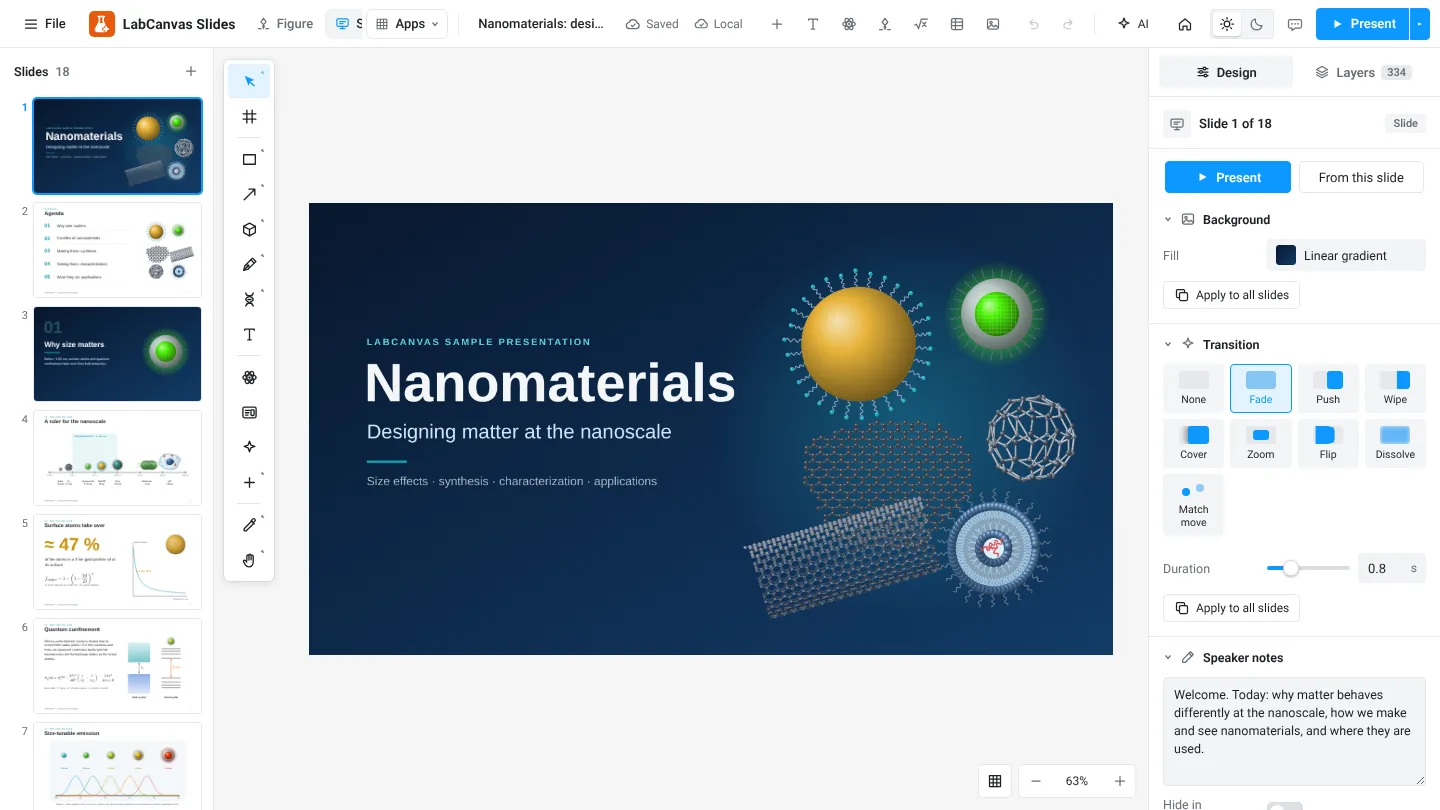
Task: Click the Flip transition option
Action: pyautogui.click(x=1328, y=443)
